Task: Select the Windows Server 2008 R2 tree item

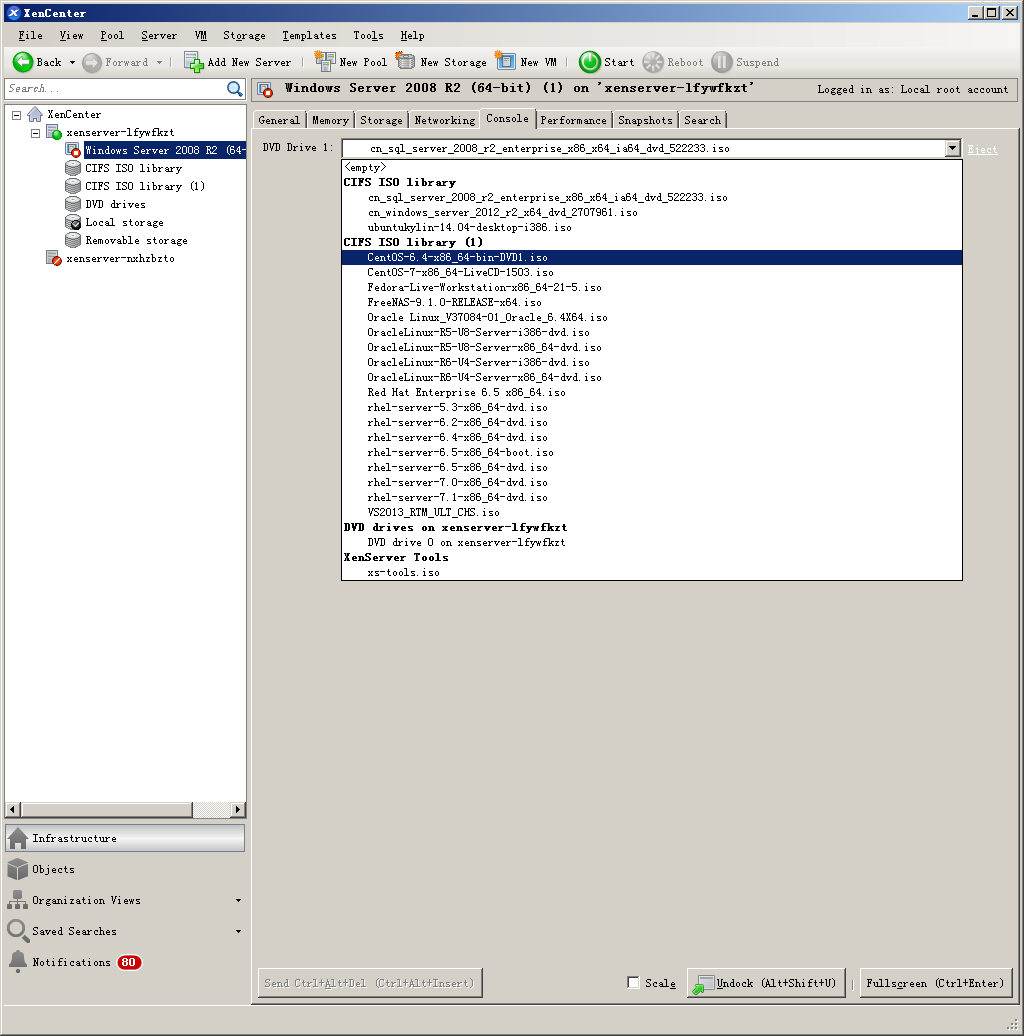Action: click(x=165, y=151)
